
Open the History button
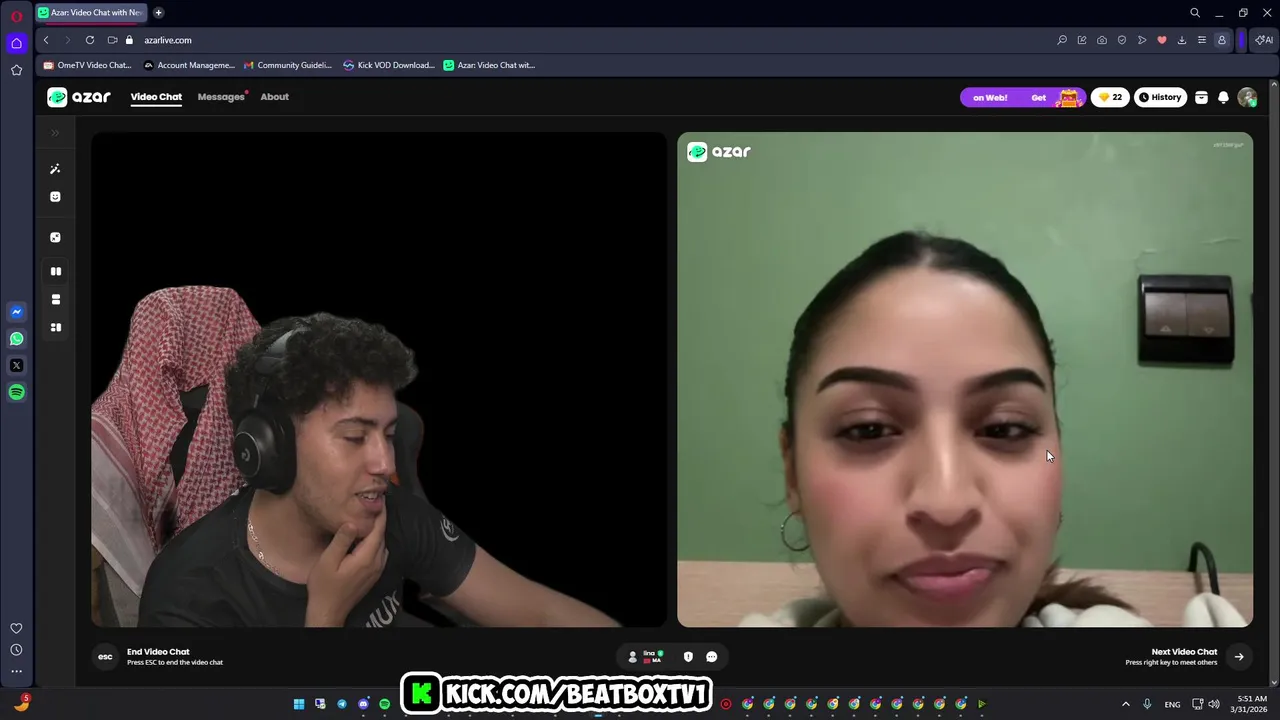click(x=1160, y=97)
